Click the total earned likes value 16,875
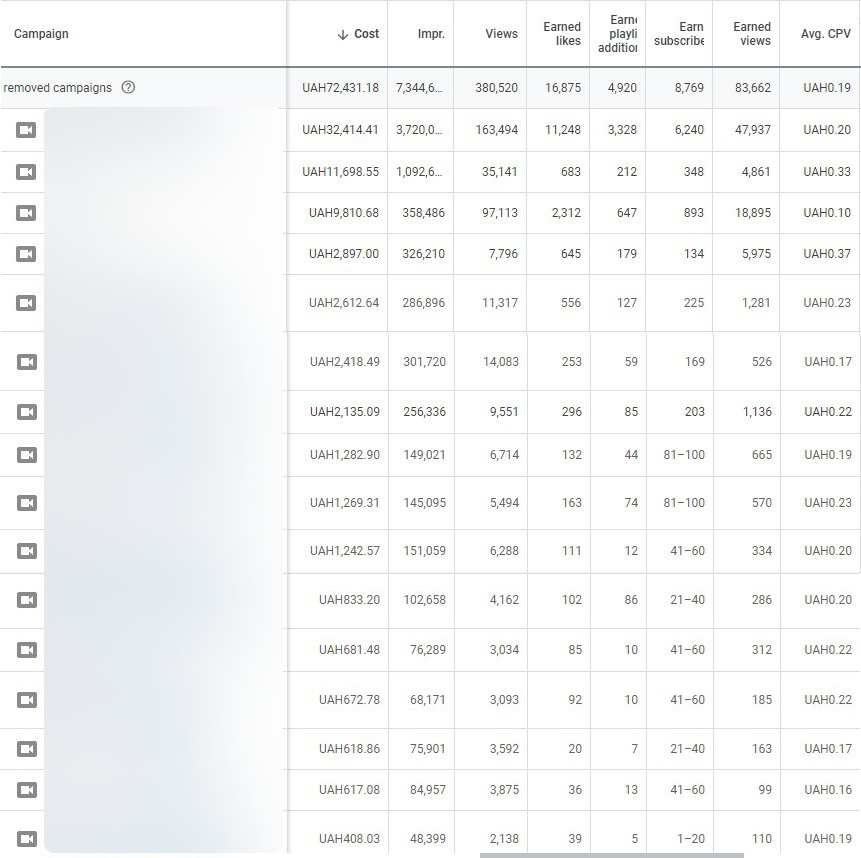 (563, 88)
